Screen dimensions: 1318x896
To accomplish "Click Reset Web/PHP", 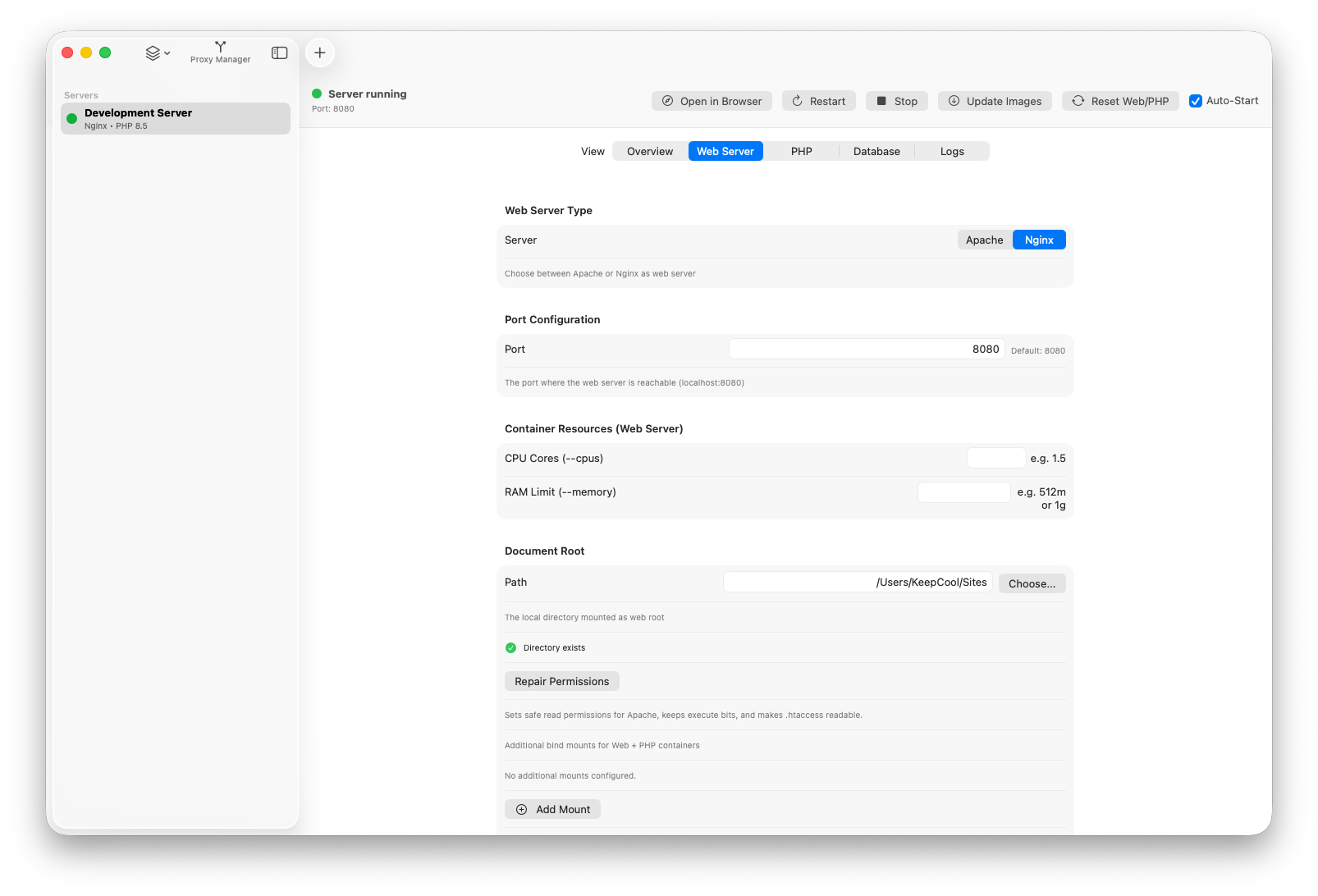I will (1120, 100).
